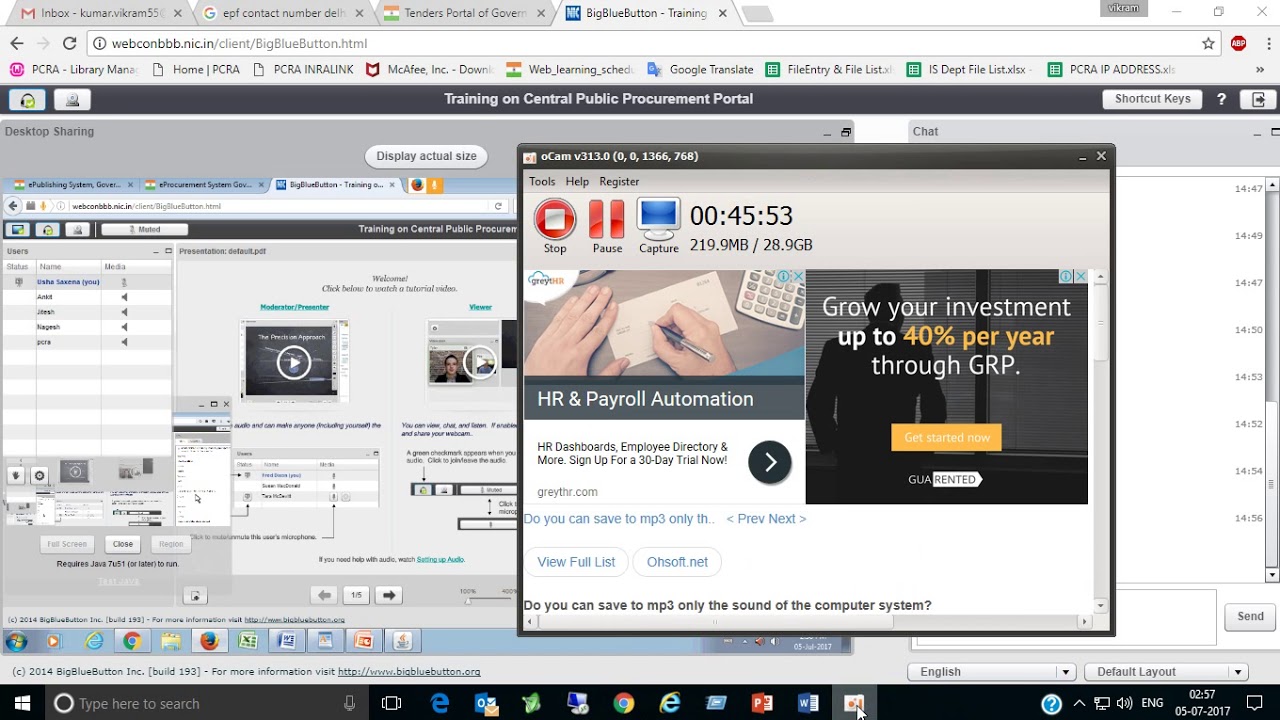Click the View Full List button
This screenshot has height=720, width=1280.
point(576,562)
